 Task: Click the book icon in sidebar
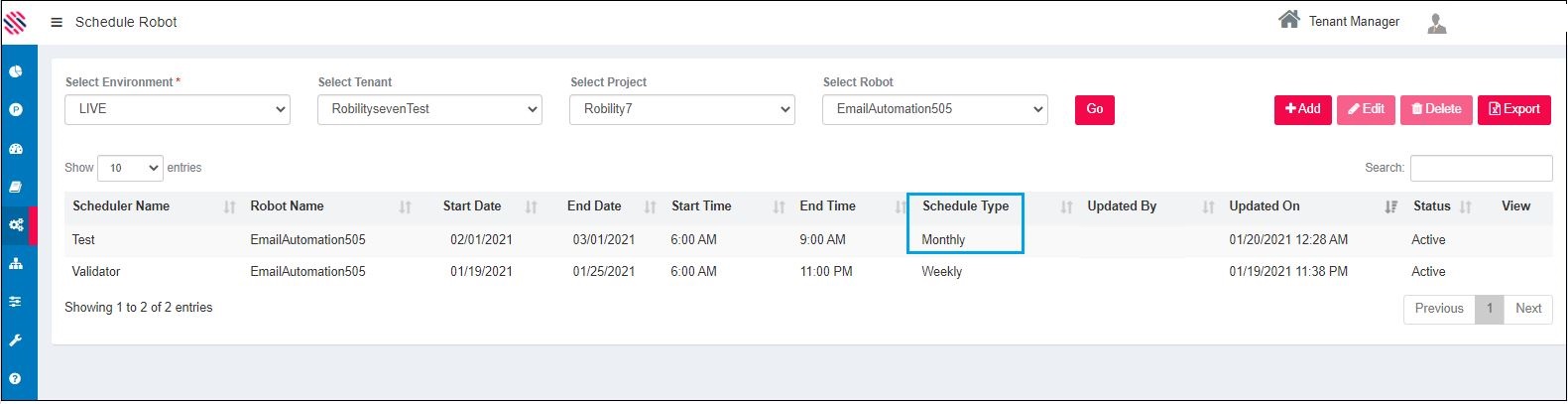click(16, 187)
